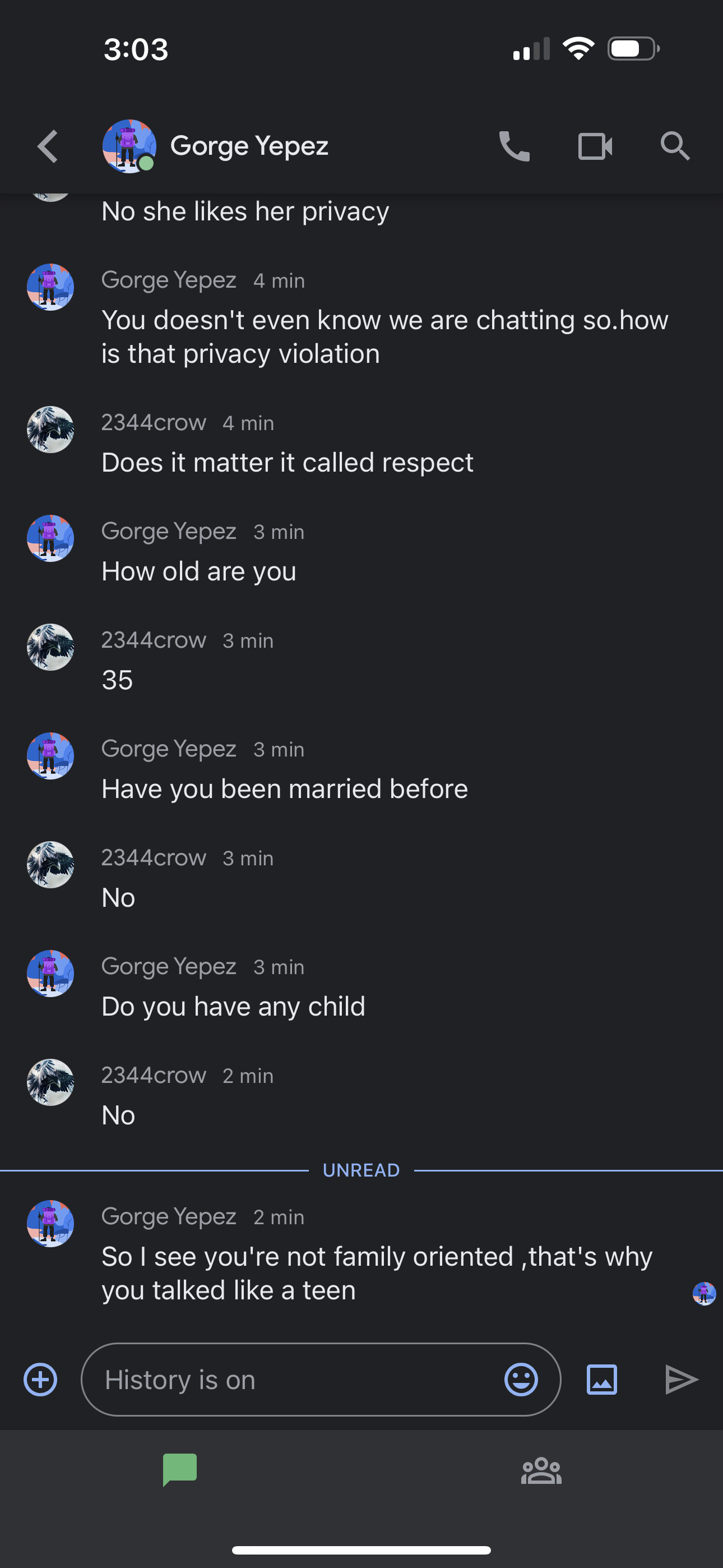Switch to the Chat tab

180,1469
